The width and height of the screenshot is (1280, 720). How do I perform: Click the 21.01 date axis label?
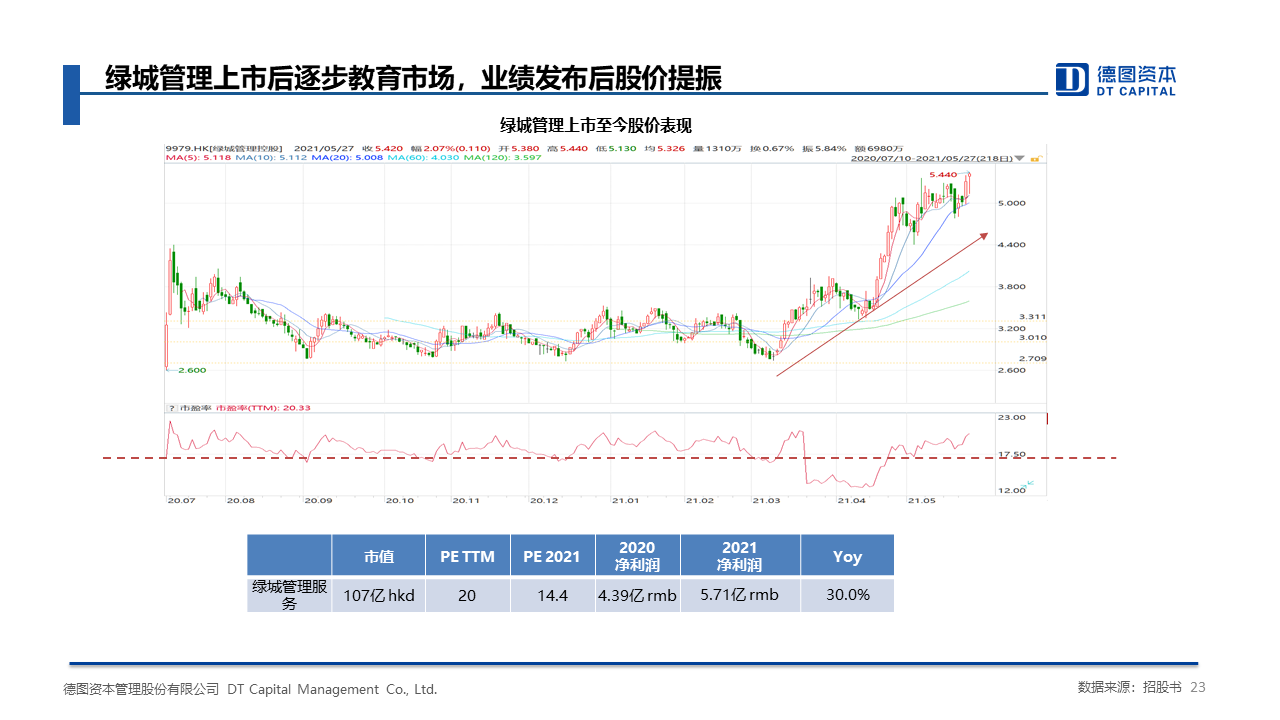pyautogui.click(x=626, y=500)
